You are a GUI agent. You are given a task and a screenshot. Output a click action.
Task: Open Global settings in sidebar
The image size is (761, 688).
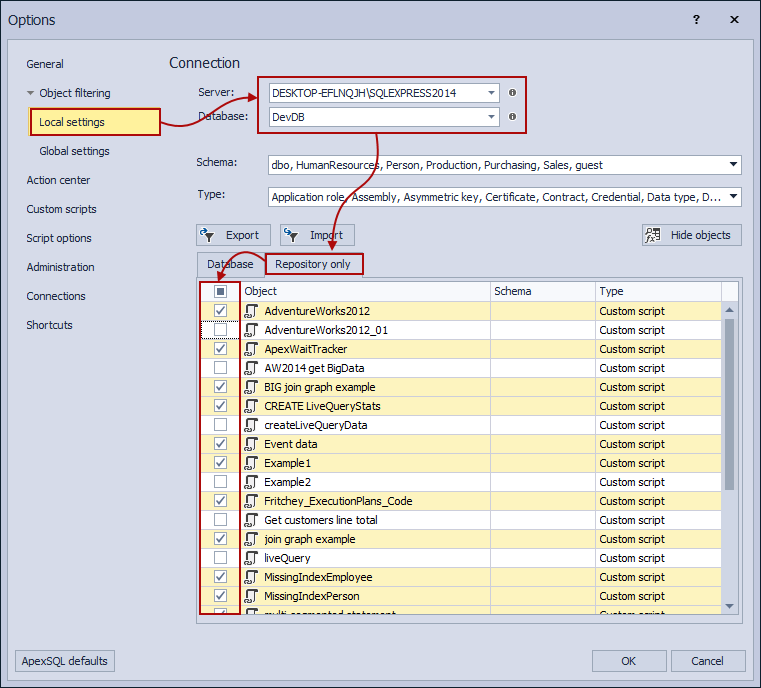tap(74, 151)
